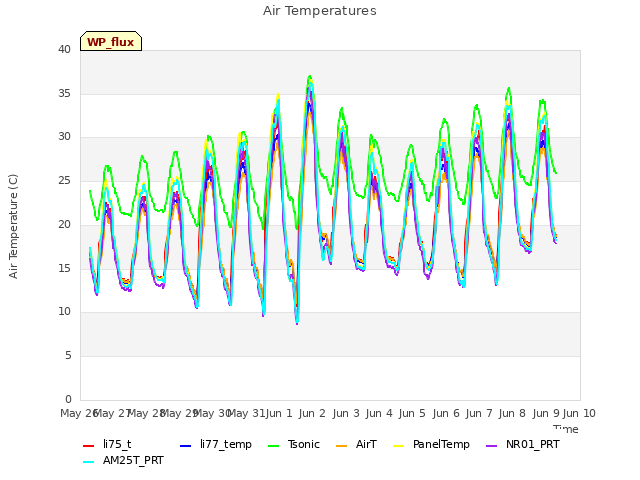
Task: Click the 0 y-axis tick label
Action: 68,399
